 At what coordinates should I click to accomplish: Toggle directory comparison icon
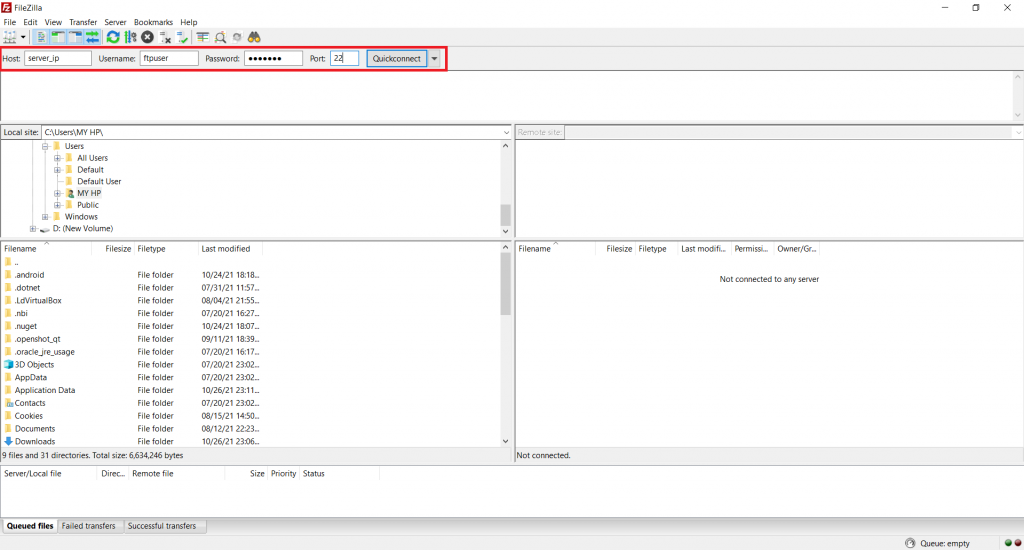220,37
